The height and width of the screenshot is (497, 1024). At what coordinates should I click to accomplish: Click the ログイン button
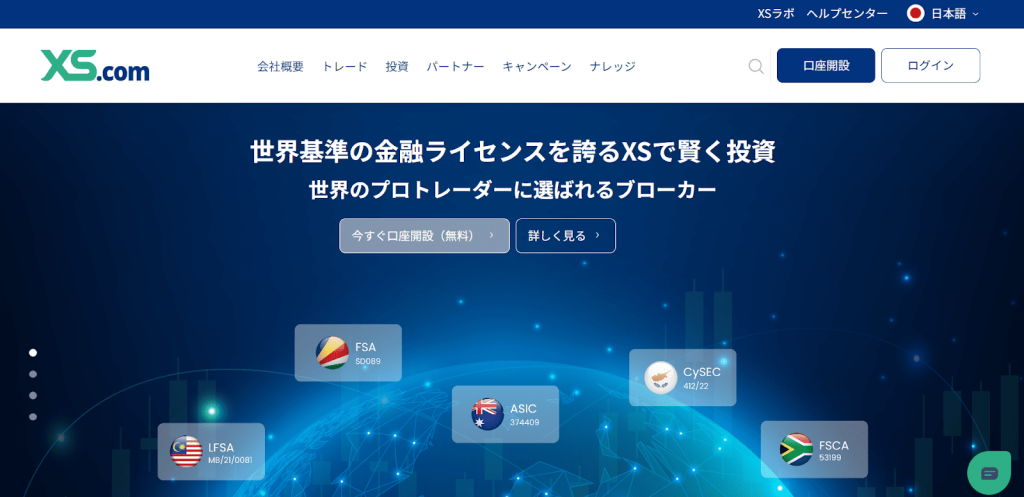point(931,65)
